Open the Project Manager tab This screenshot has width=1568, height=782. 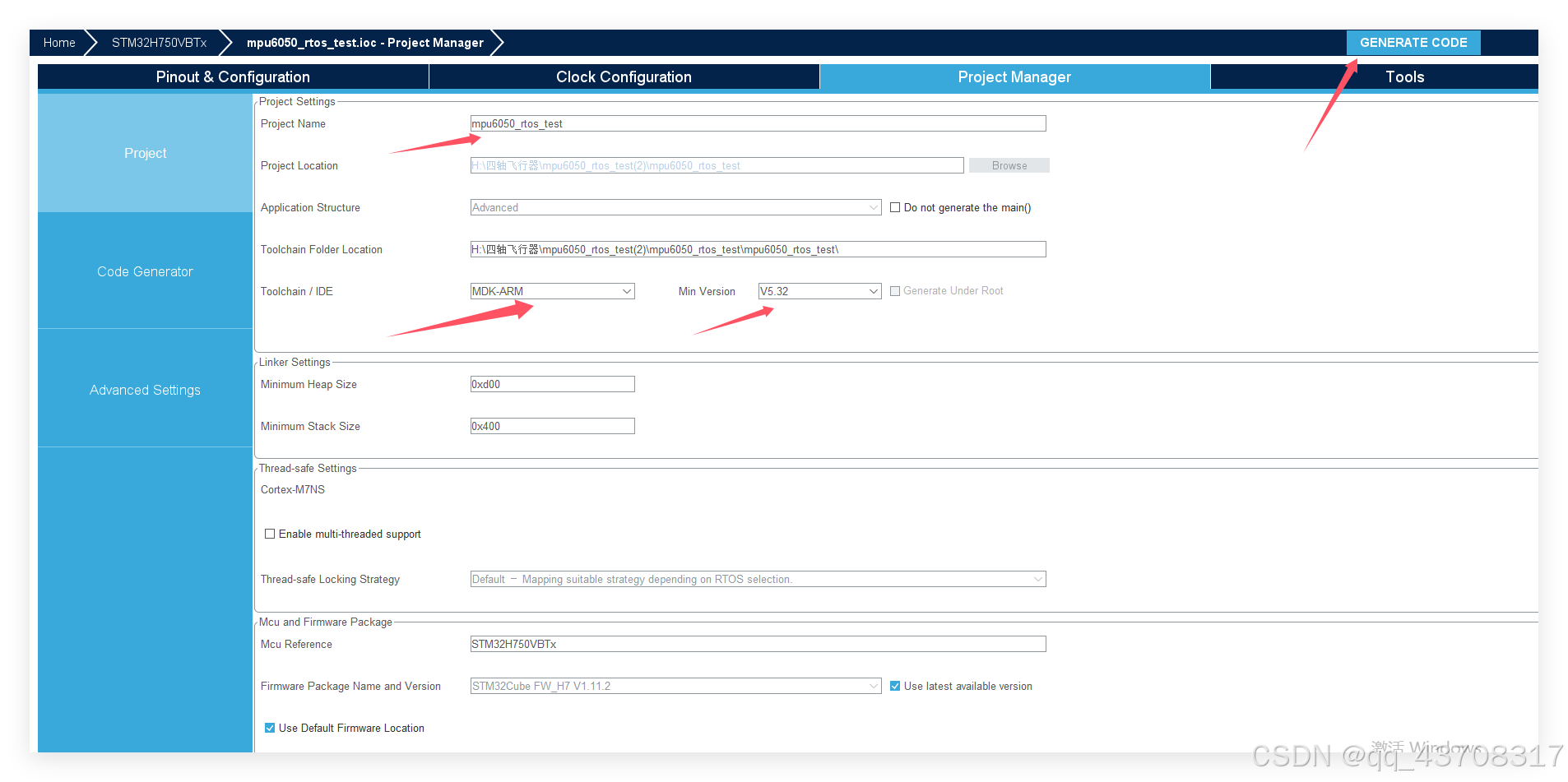(x=1014, y=76)
